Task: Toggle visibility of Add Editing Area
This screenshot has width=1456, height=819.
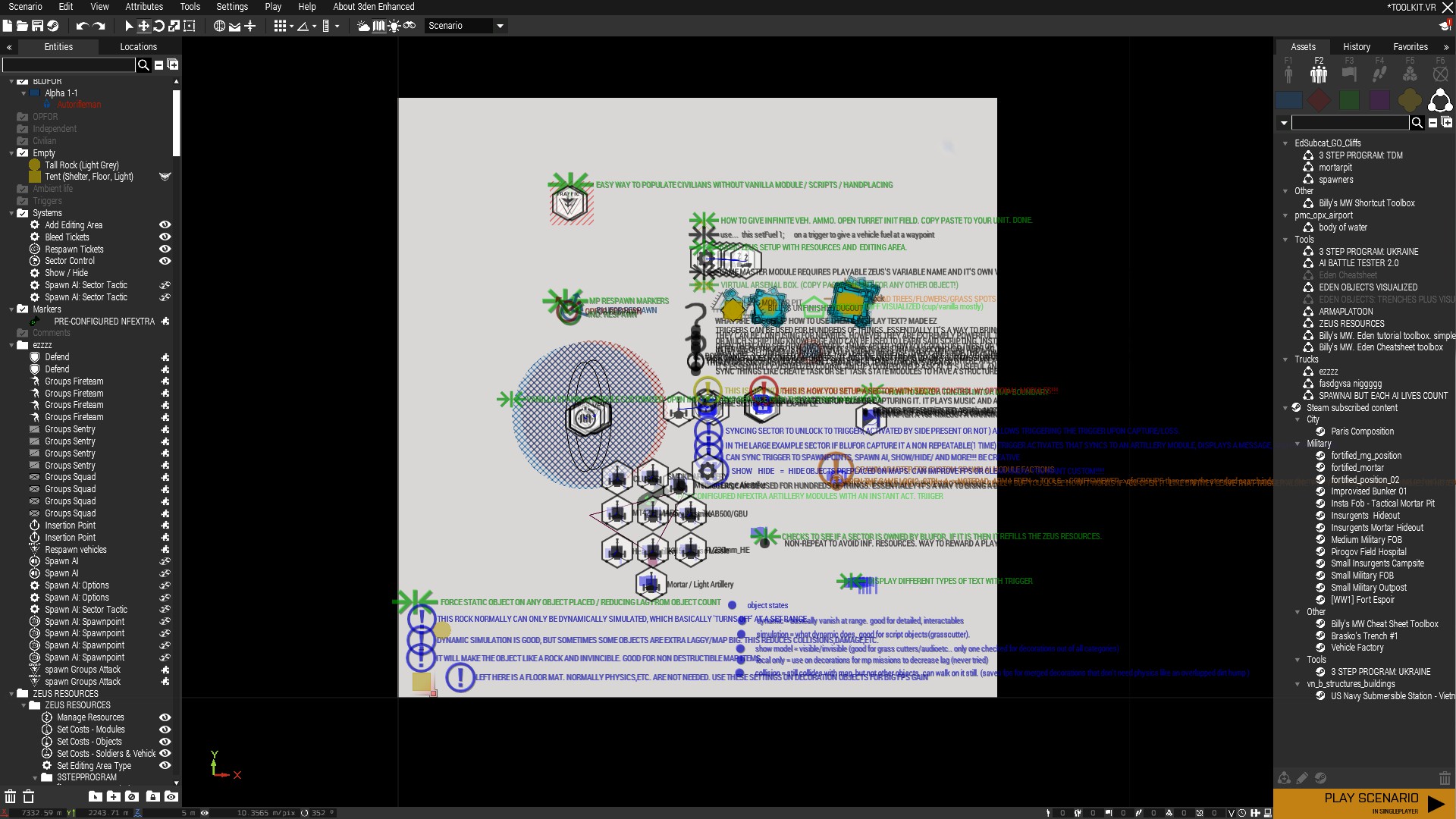Action: click(165, 225)
